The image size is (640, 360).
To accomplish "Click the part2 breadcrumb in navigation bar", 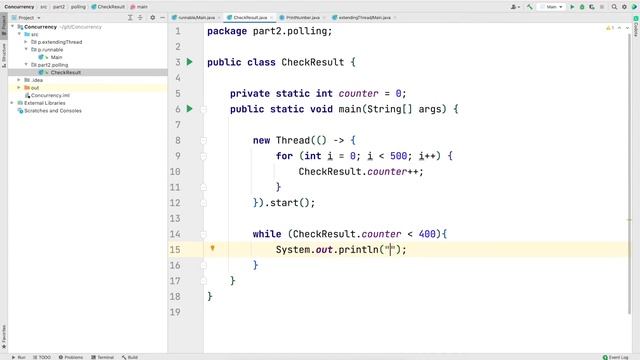I will click(x=58, y=7).
